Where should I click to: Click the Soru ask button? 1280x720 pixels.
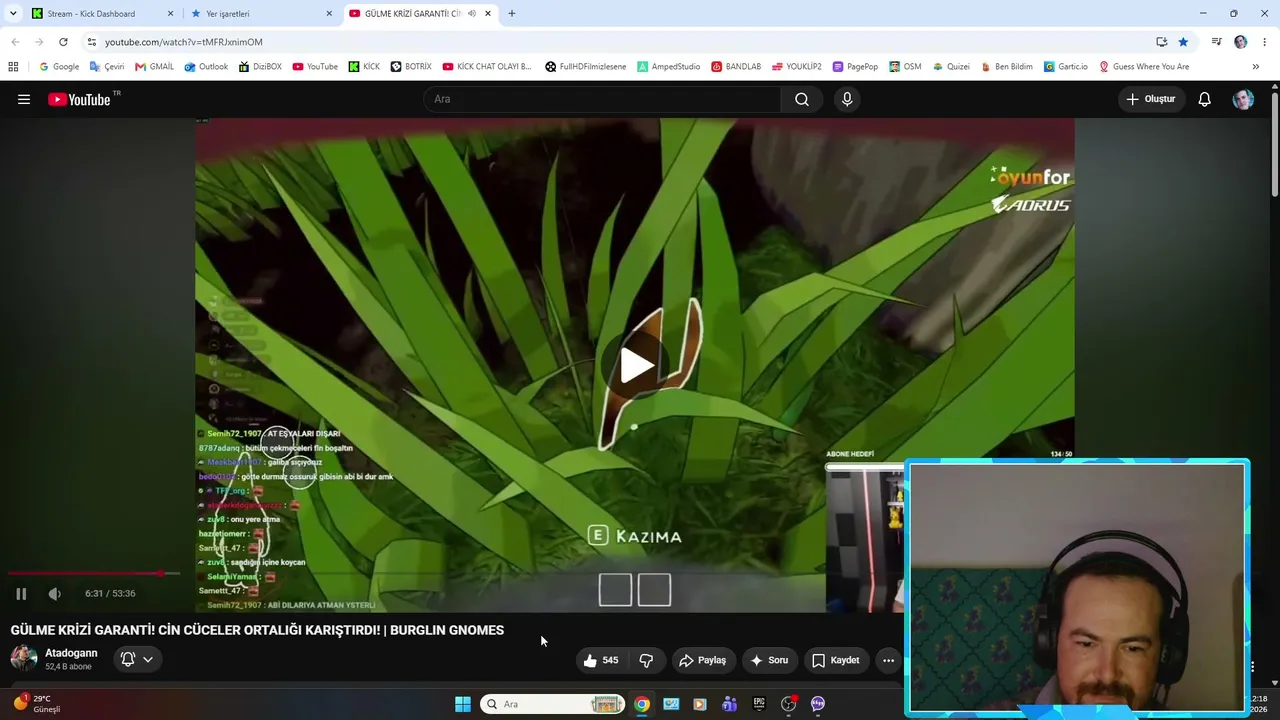click(x=769, y=660)
